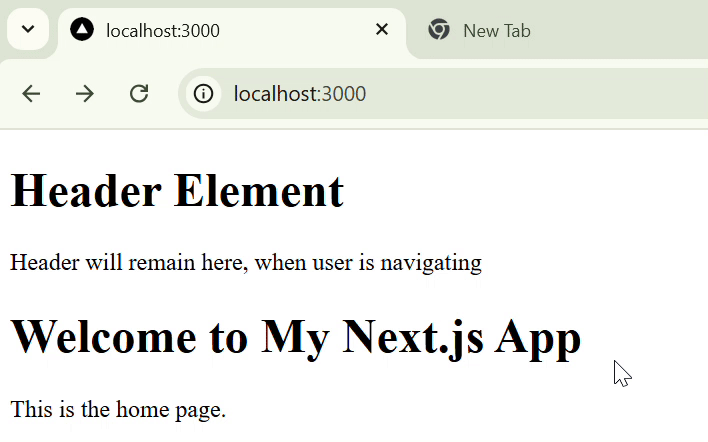
Task: Go forward using the forward arrow
Action: pyautogui.click(x=85, y=94)
